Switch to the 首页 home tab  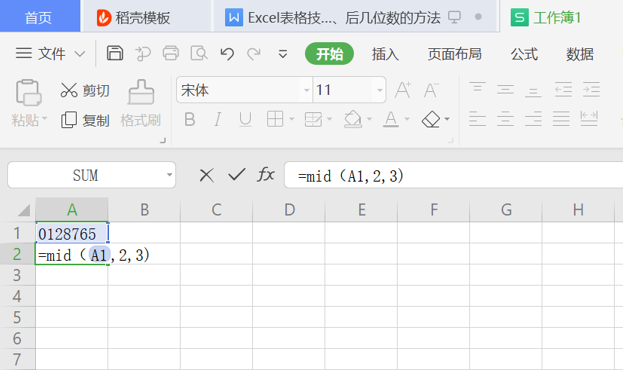pos(39,17)
